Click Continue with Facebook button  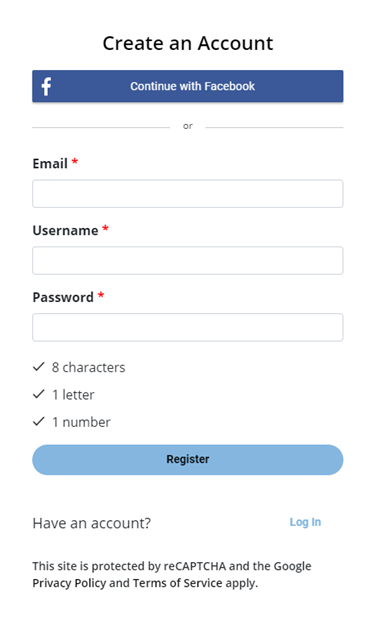tap(187, 86)
